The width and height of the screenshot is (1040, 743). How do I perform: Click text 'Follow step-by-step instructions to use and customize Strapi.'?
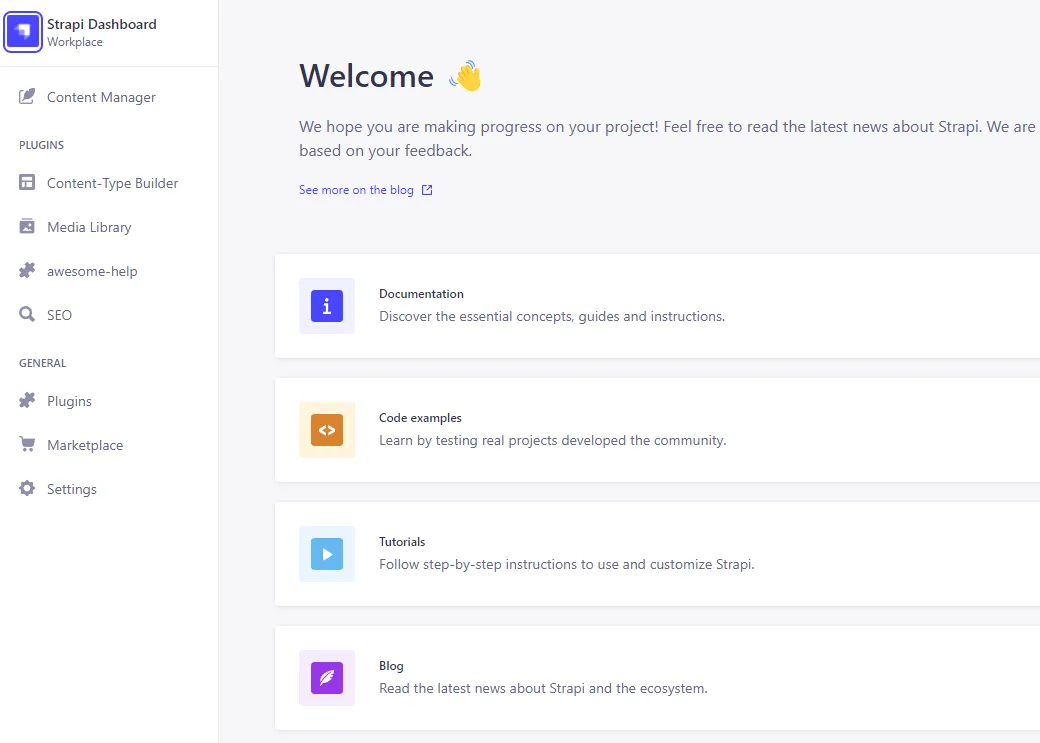[x=566, y=565]
